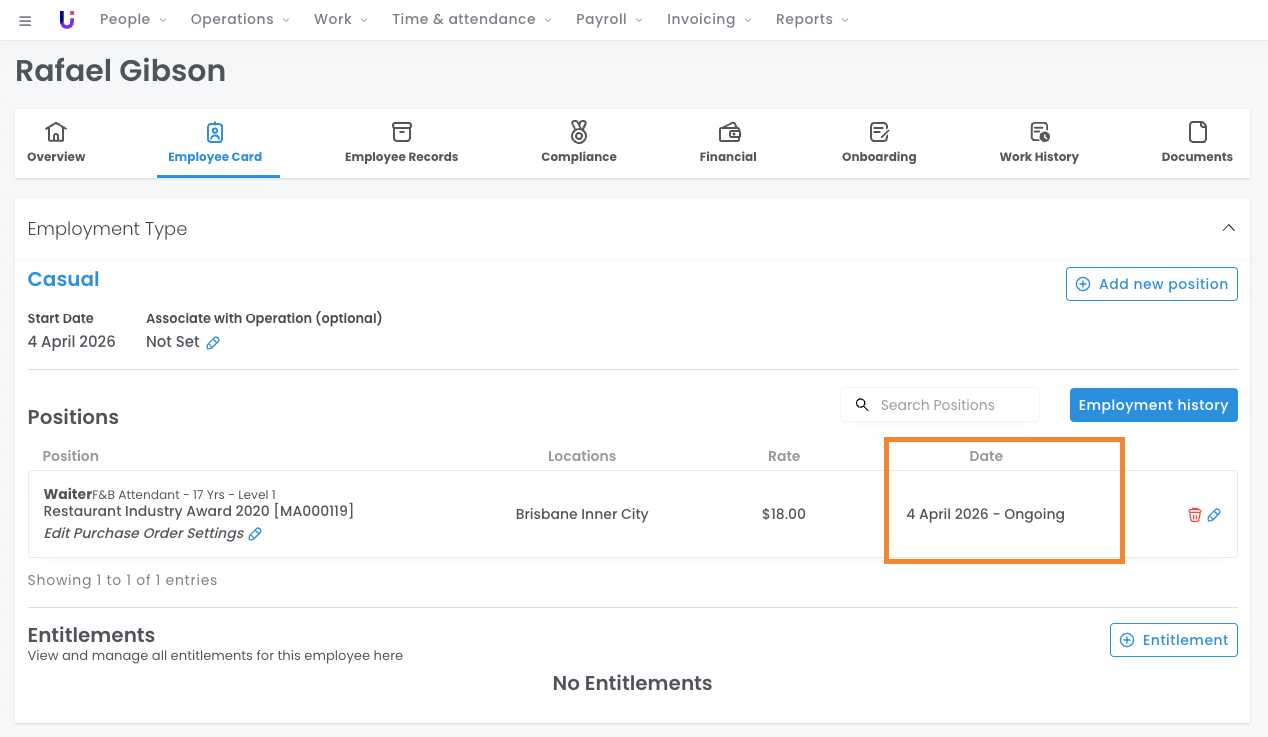Image resolution: width=1268 pixels, height=737 pixels.
Task: Open the Payroll dropdown menu
Action: point(609,20)
